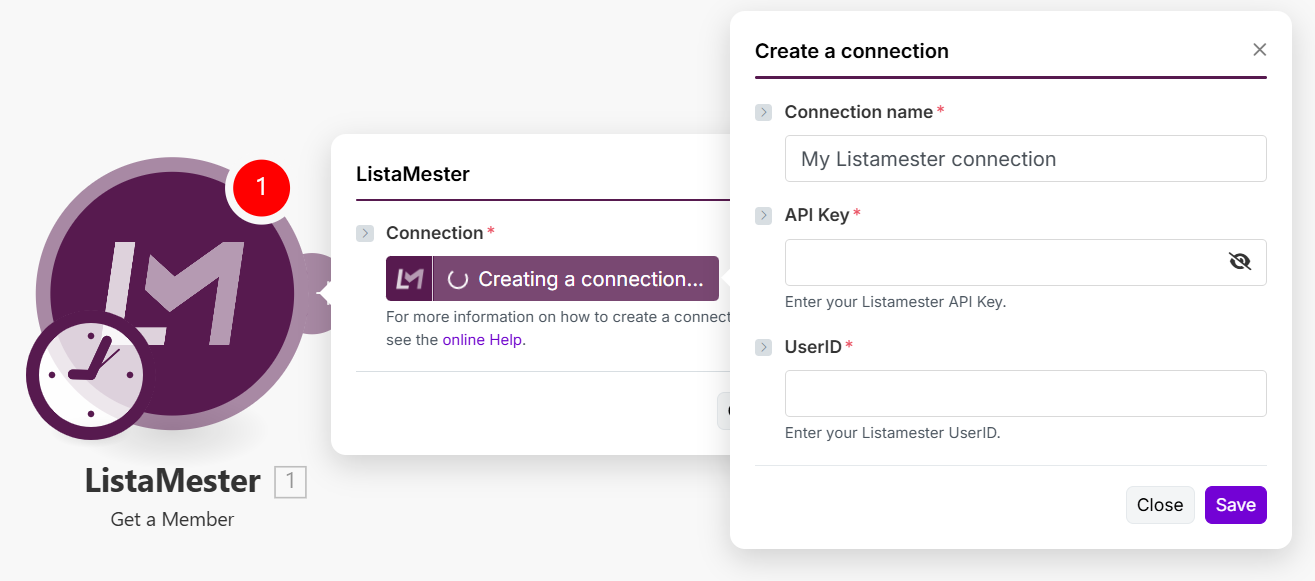The width and height of the screenshot is (1315, 581).
Task: Expand the API Key field chevron
Action: pos(764,215)
